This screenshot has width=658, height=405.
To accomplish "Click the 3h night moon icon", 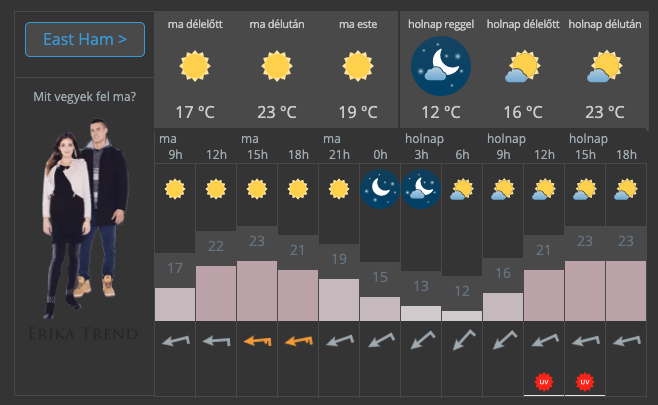I will (421, 187).
